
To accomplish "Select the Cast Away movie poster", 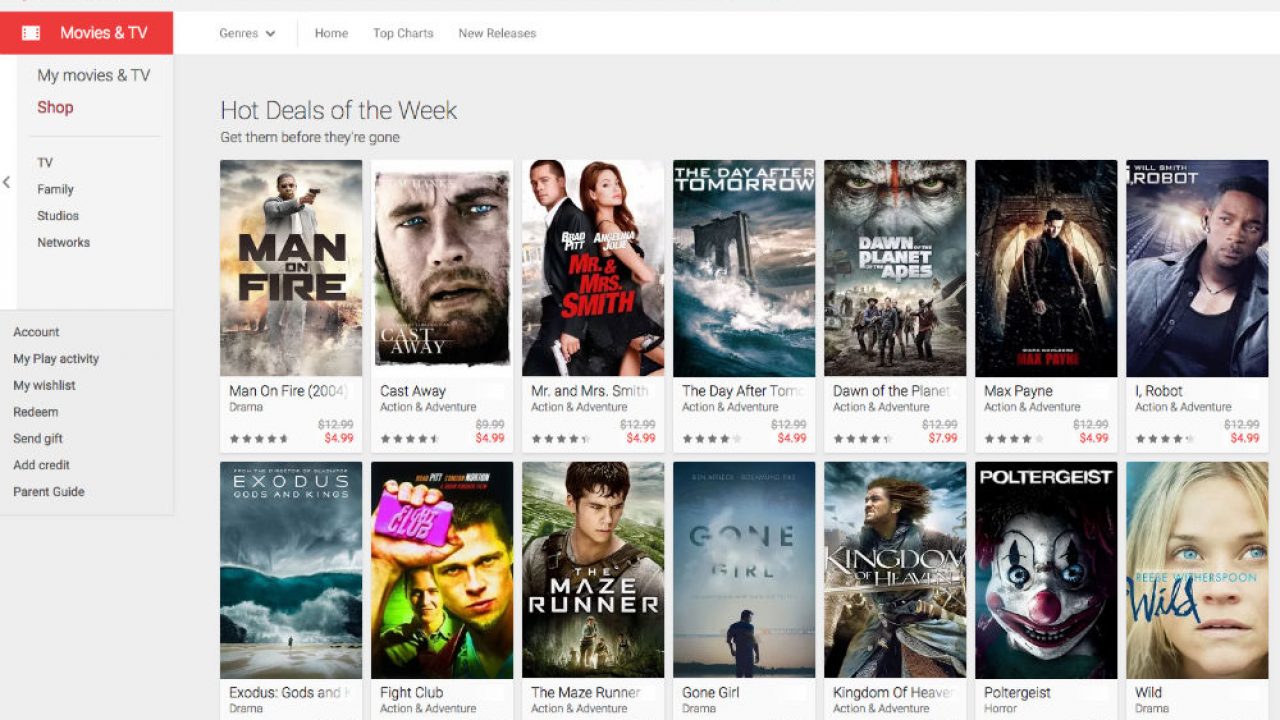I will click(442, 268).
